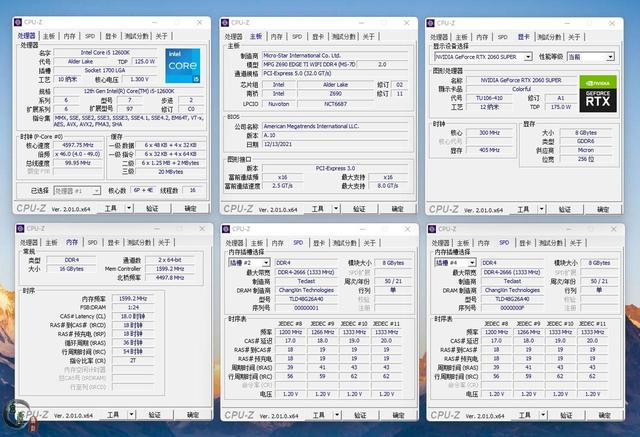Click the CPU-Z title icon in the 主板 window

tap(224, 22)
